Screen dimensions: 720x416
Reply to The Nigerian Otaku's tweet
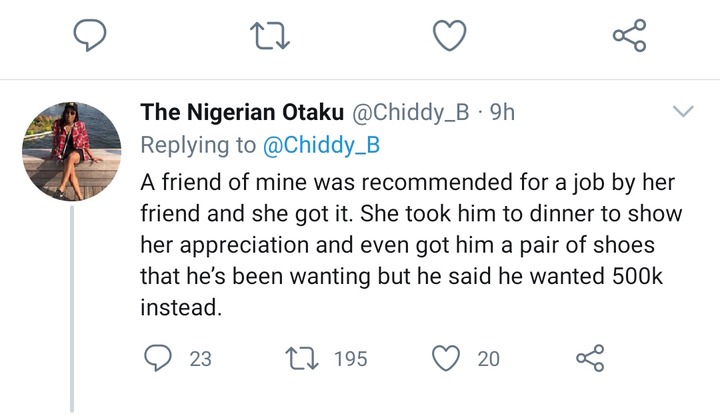[158, 358]
